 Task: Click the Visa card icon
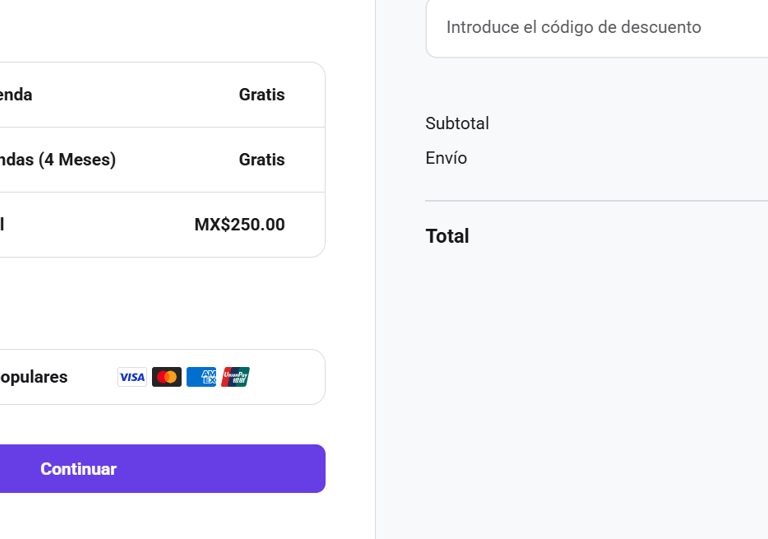tap(132, 377)
